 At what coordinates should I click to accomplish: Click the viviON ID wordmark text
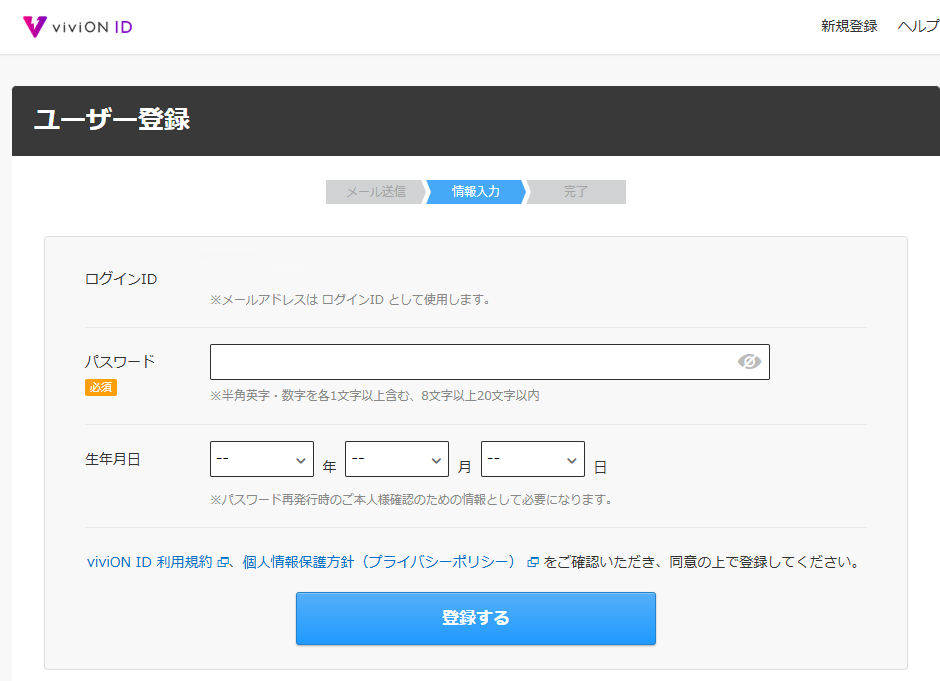pos(92,27)
